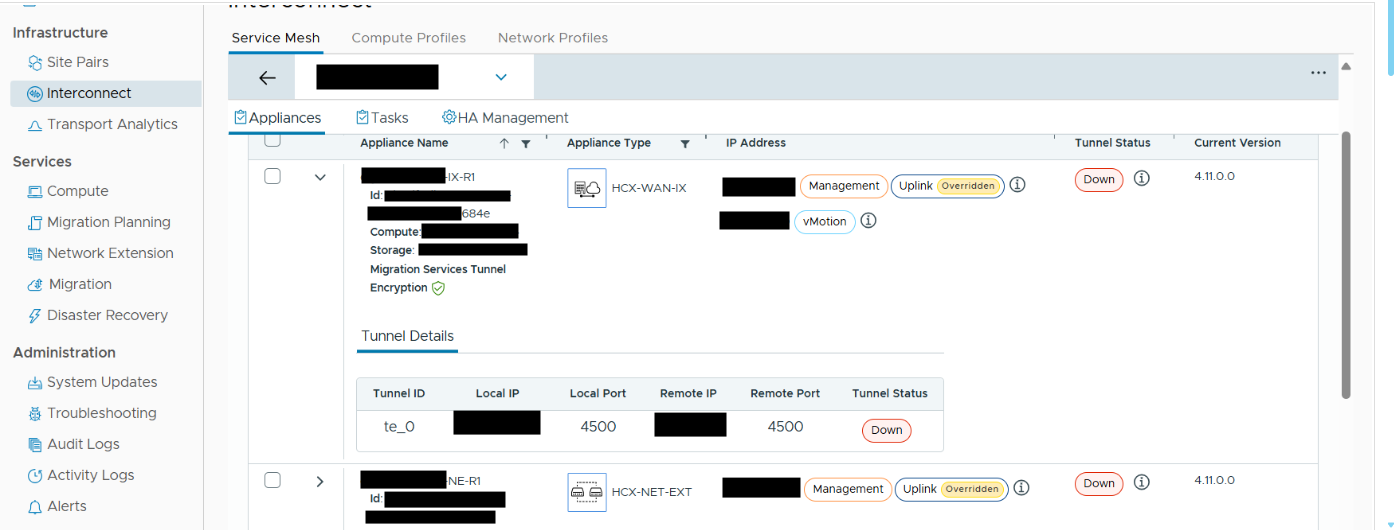The height and width of the screenshot is (532, 1400).
Task: Go to Network Extension in the sidebar
Action: [x=109, y=254]
